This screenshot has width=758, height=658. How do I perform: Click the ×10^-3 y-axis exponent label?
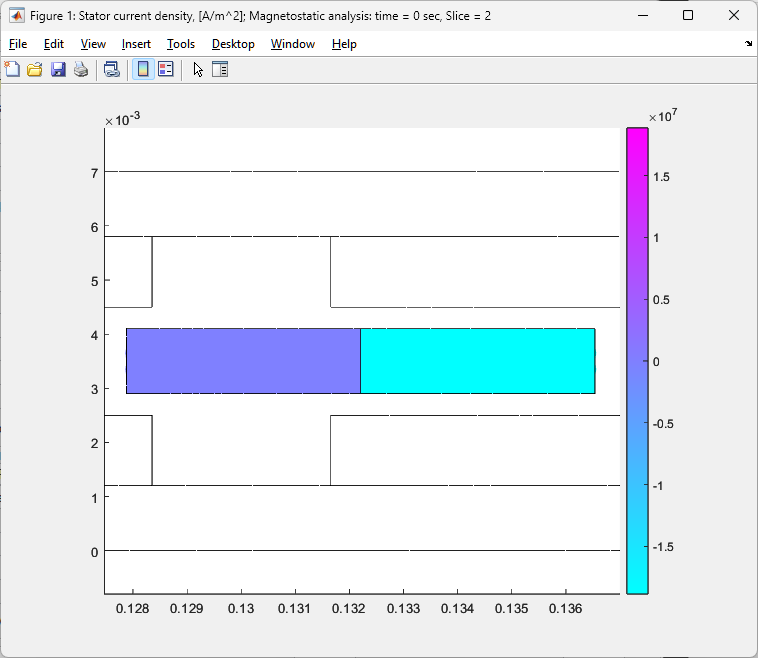[122, 119]
